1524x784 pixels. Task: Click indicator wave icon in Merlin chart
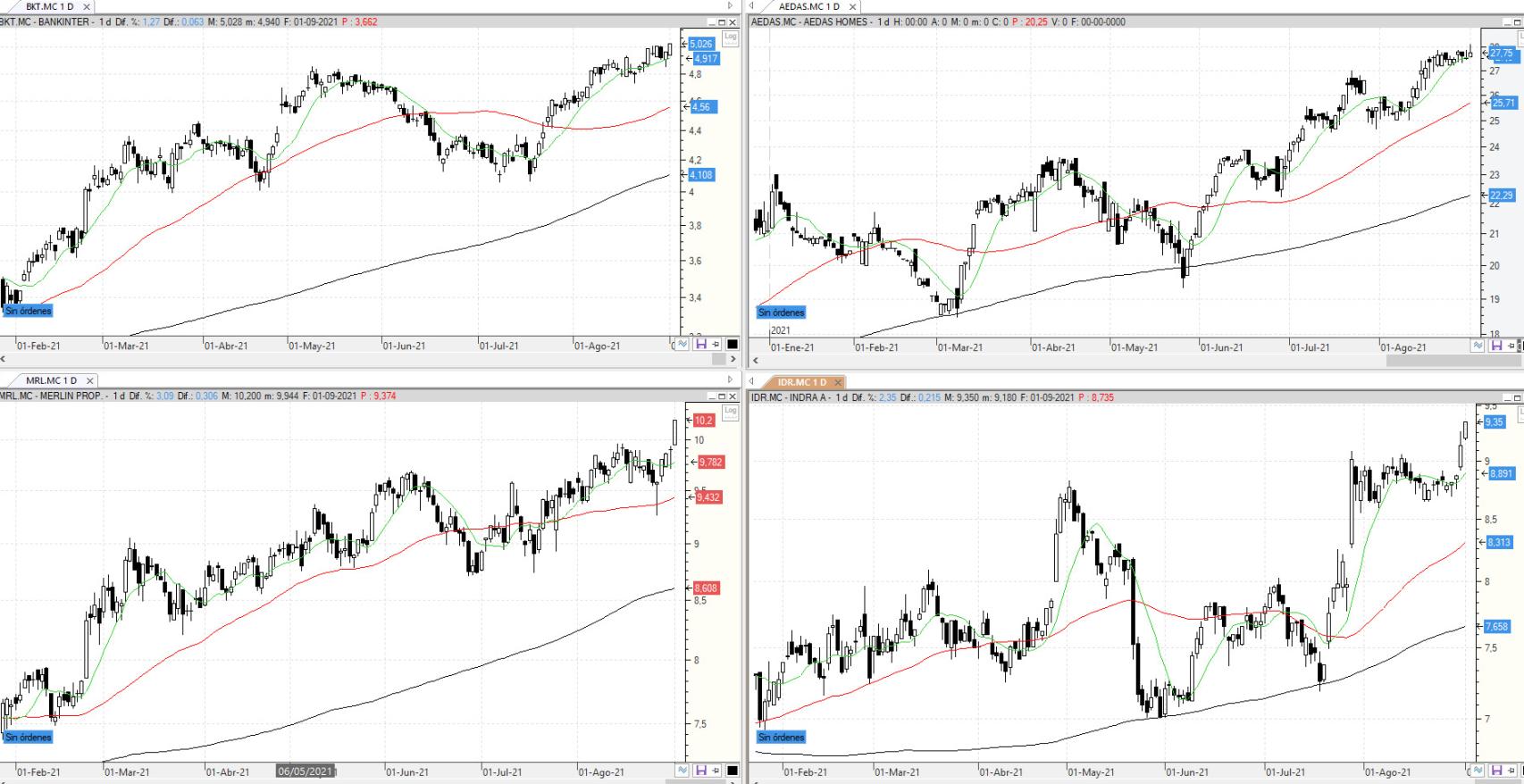pyautogui.click(x=683, y=770)
